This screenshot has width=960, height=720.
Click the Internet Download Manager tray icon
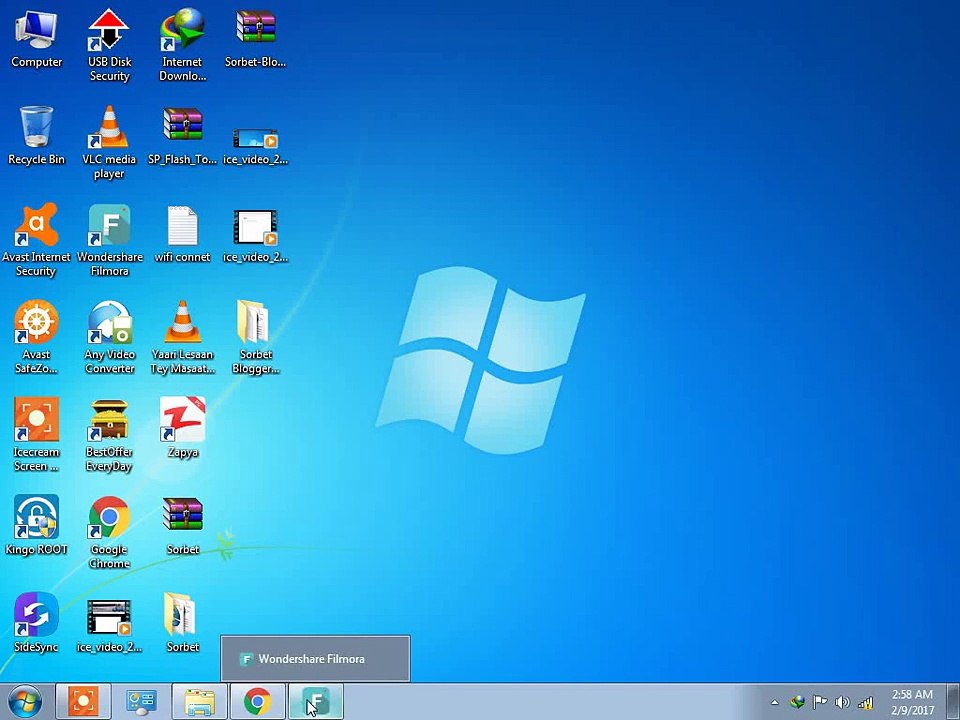pos(797,702)
